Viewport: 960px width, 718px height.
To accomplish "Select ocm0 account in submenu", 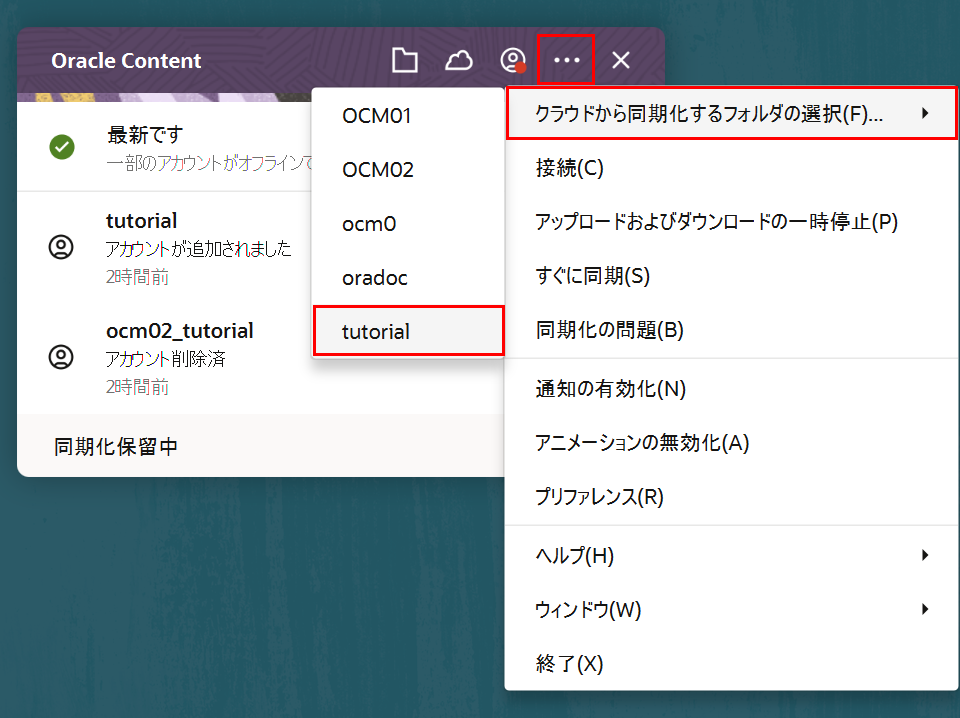I will tap(408, 223).
